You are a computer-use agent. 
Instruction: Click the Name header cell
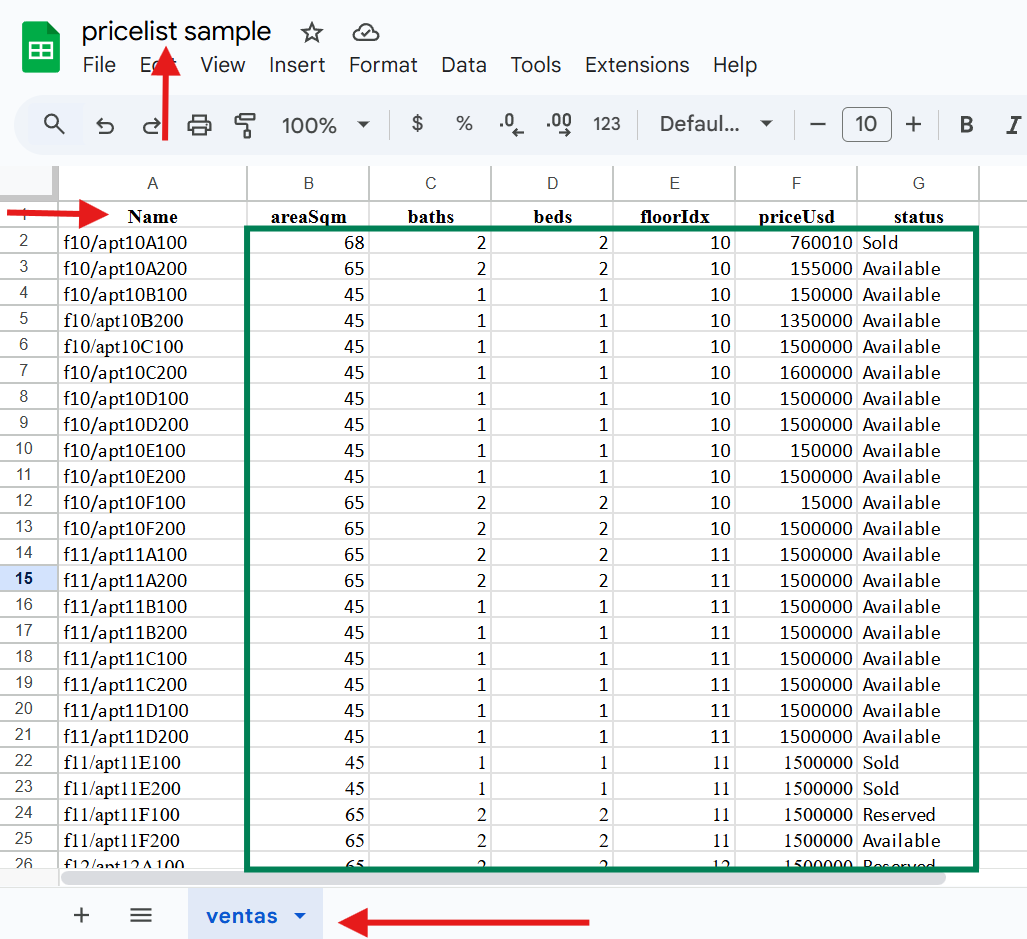tap(153, 216)
